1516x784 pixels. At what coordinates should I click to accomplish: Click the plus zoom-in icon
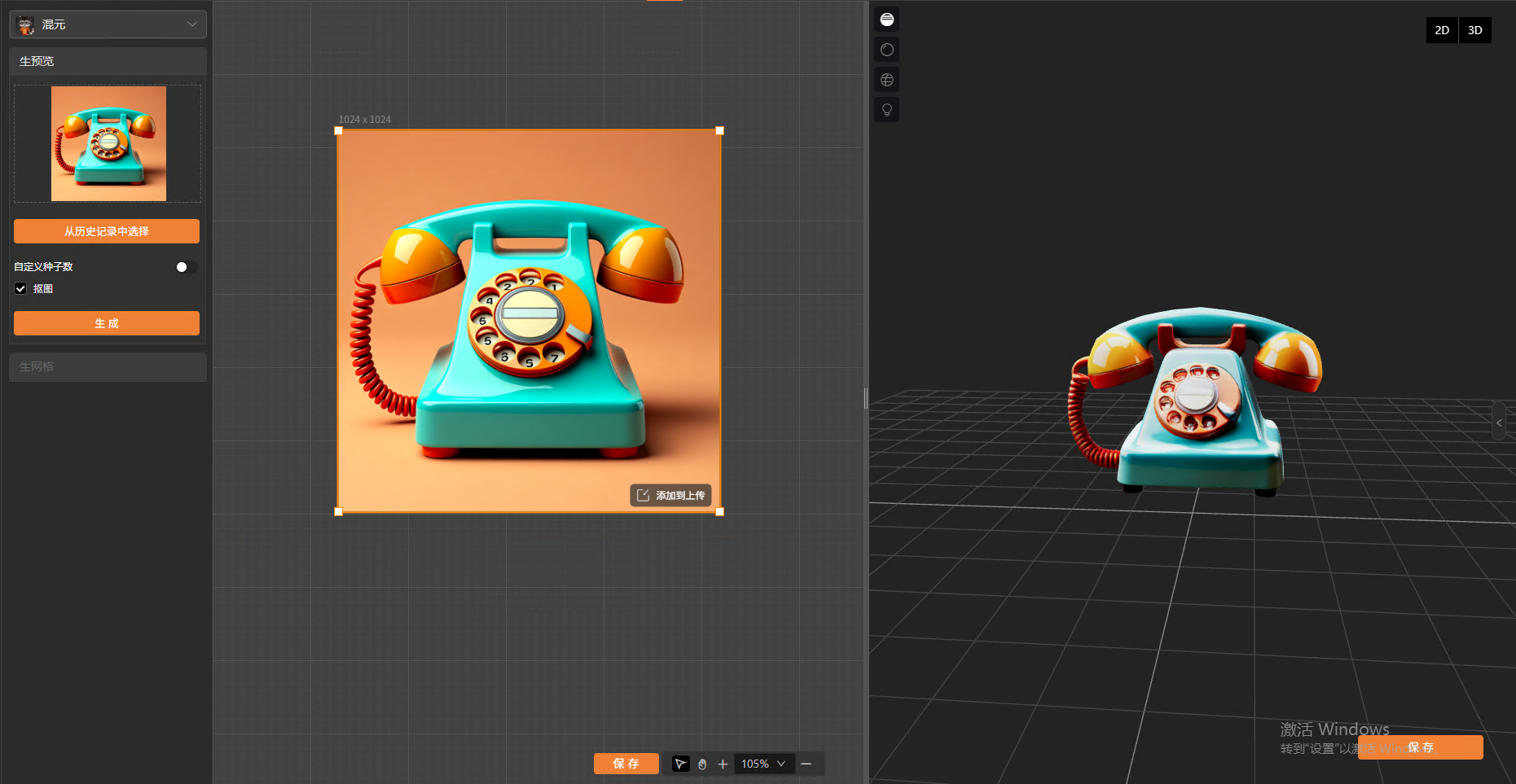723,764
